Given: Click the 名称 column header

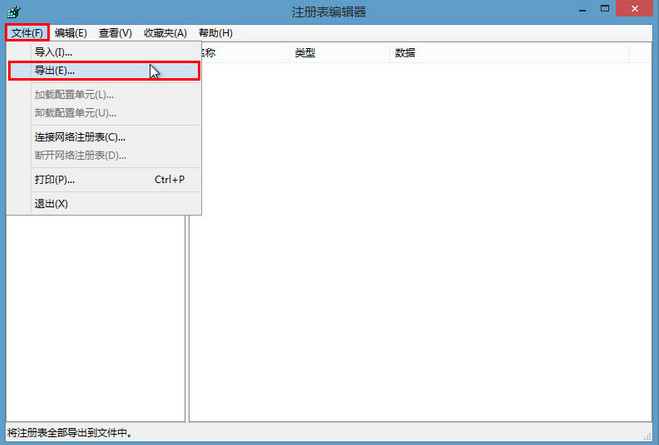Looking at the screenshot, I should [245, 53].
